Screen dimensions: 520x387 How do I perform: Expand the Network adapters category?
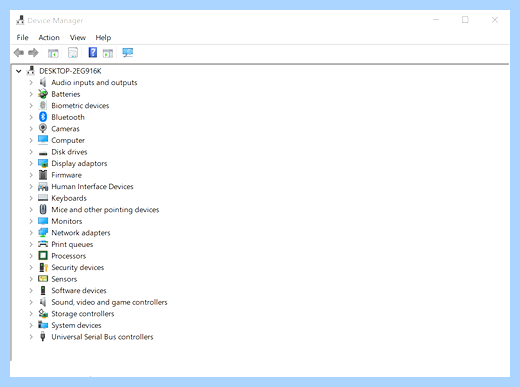[31, 233]
